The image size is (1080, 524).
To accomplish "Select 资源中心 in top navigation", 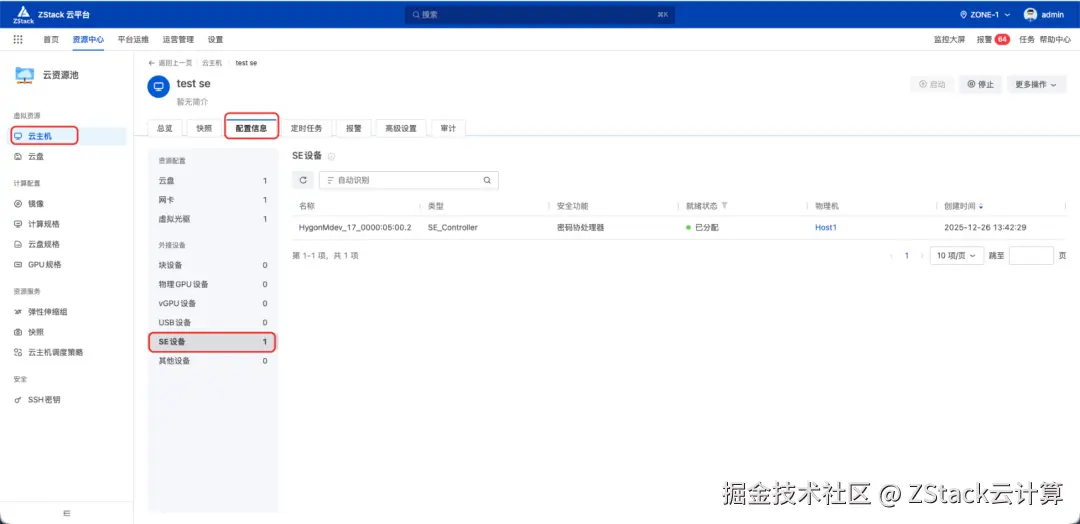I will coord(88,40).
